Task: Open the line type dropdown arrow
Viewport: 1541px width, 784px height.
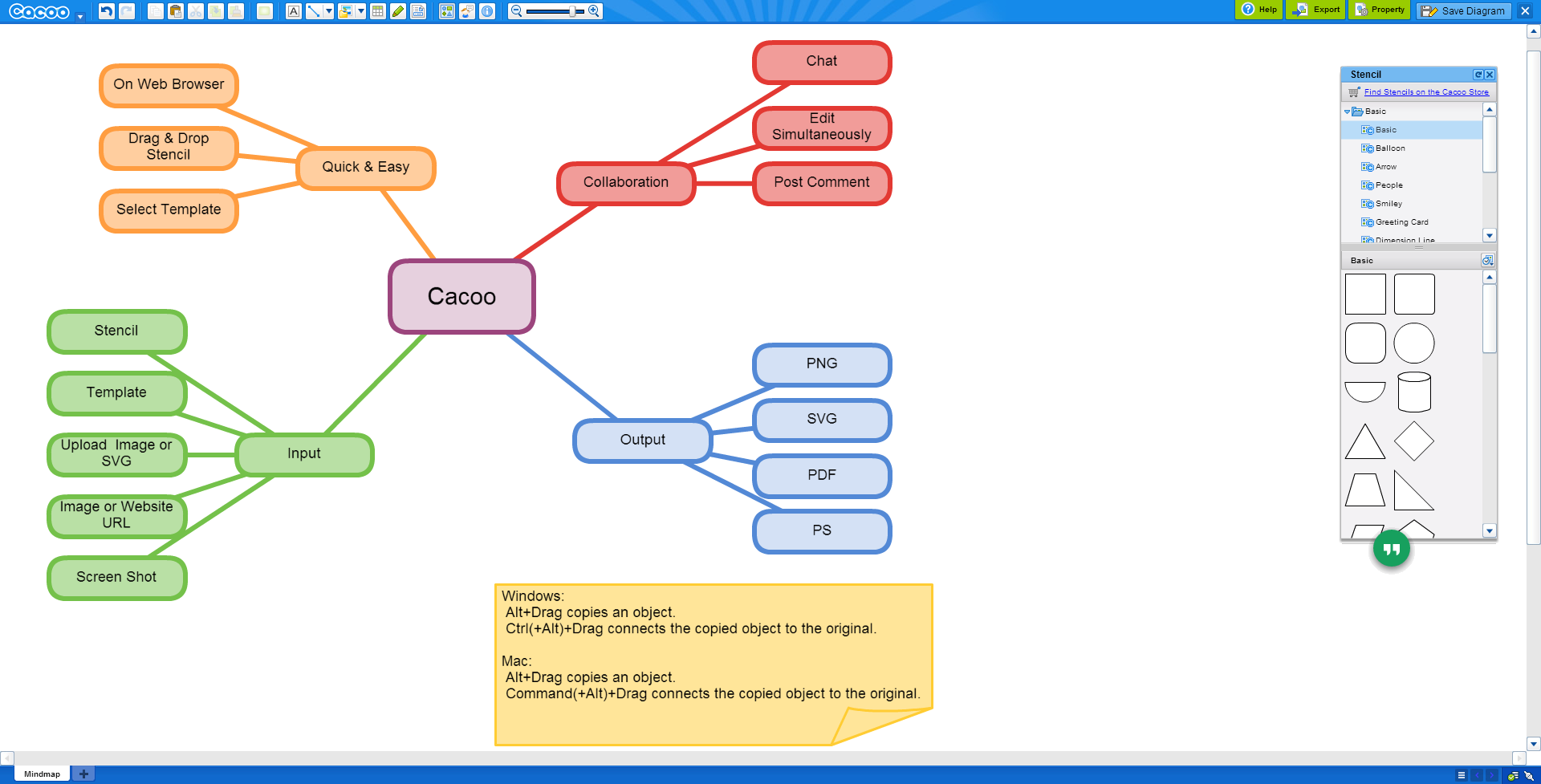Action: pyautogui.click(x=329, y=11)
